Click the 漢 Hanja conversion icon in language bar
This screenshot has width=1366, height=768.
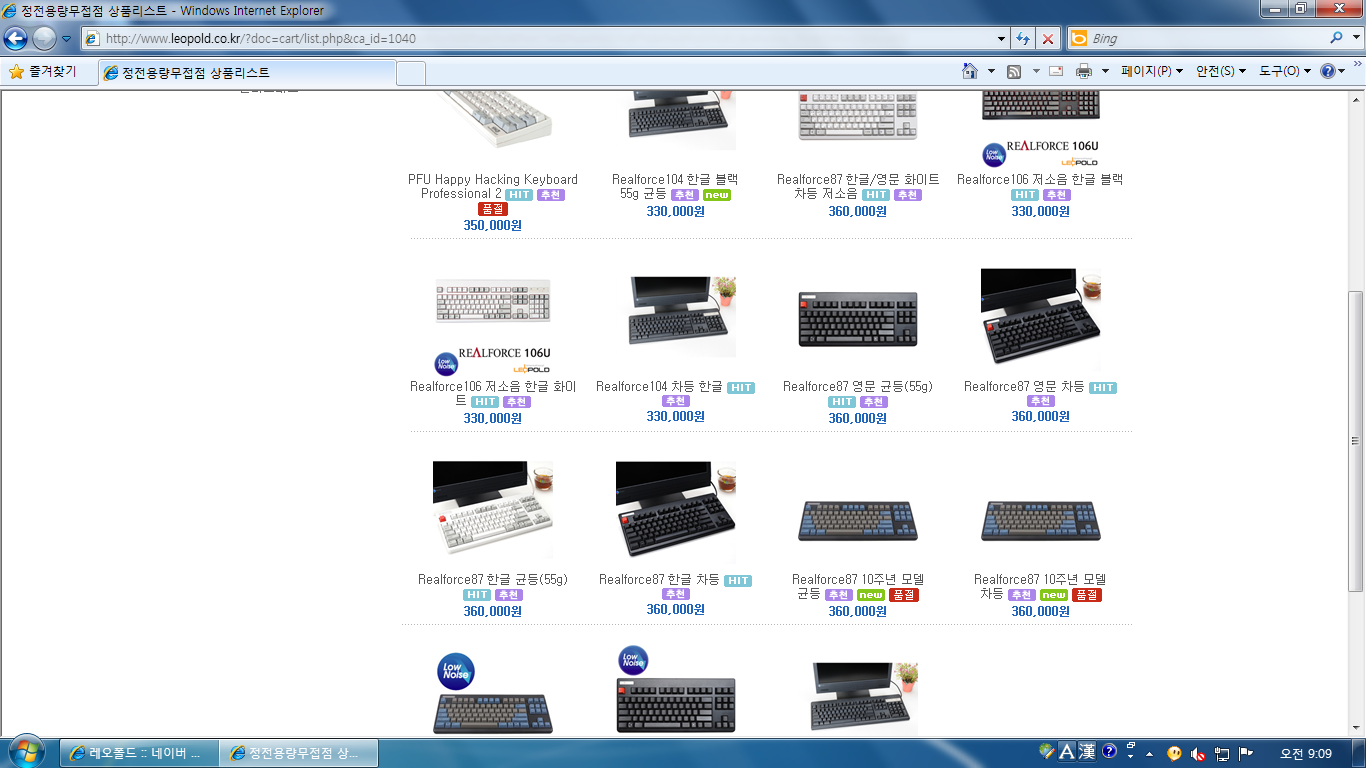click(x=1087, y=752)
